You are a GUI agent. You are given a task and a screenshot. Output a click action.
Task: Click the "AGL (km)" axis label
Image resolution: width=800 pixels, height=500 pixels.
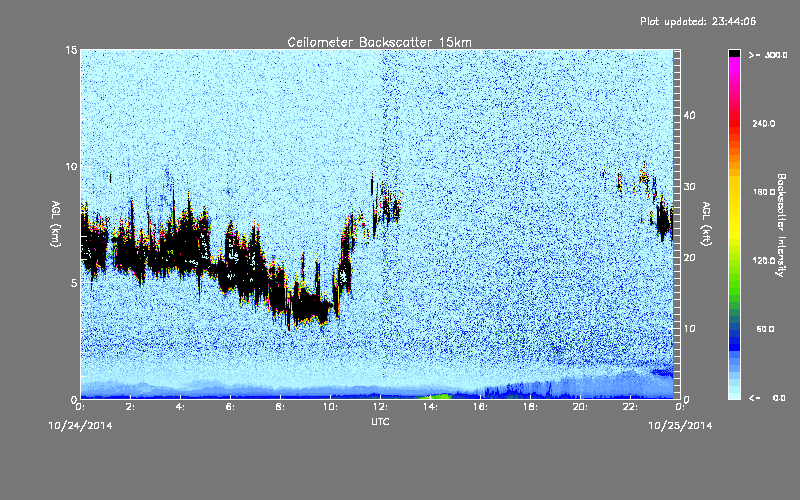pyautogui.click(x=56, y=223)
